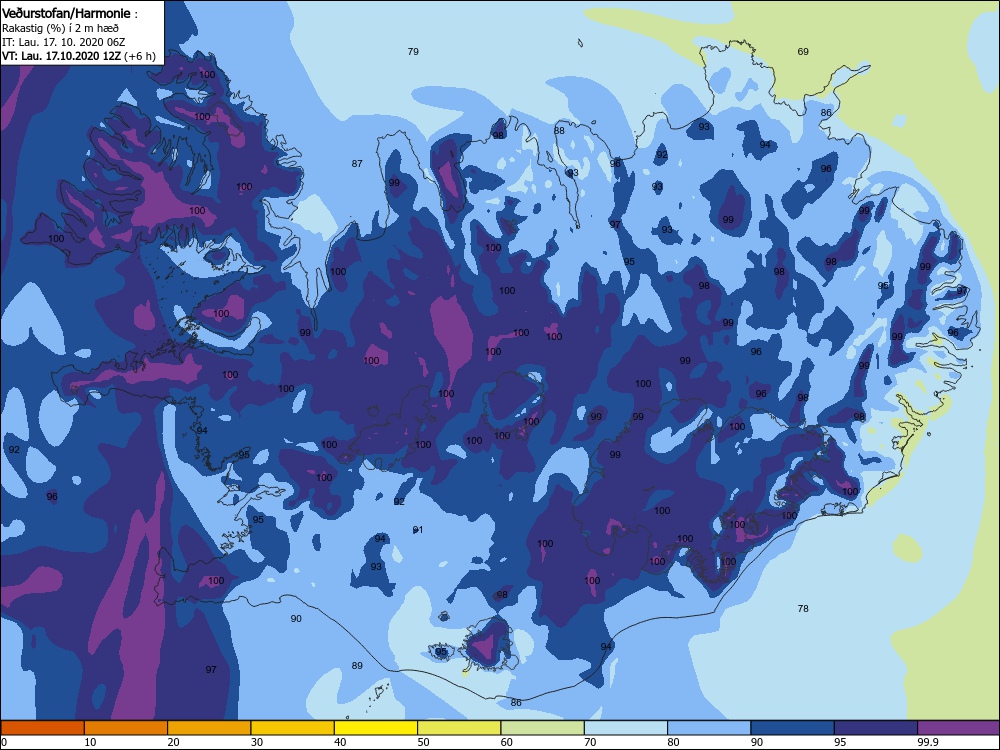Pick the 20–30 amber legend swatch
This screenshot has height=750, width=1000.
(209, 728)
